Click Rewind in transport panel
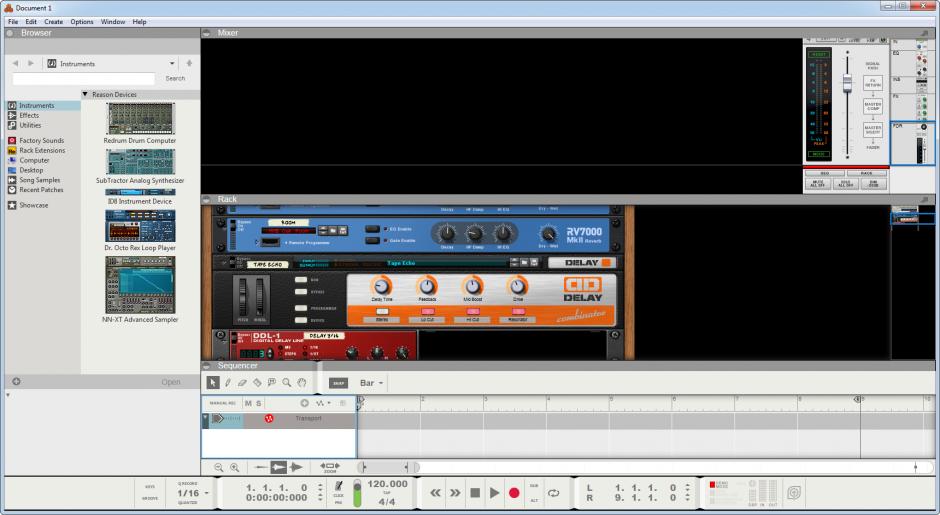The width and height of the screenshot is (940, 515). (x=435, y=493)
